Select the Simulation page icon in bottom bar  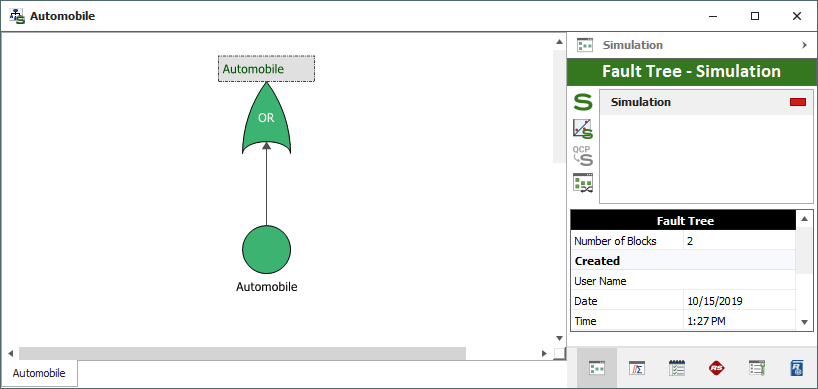pyautogui.click(x=596, y=368)
